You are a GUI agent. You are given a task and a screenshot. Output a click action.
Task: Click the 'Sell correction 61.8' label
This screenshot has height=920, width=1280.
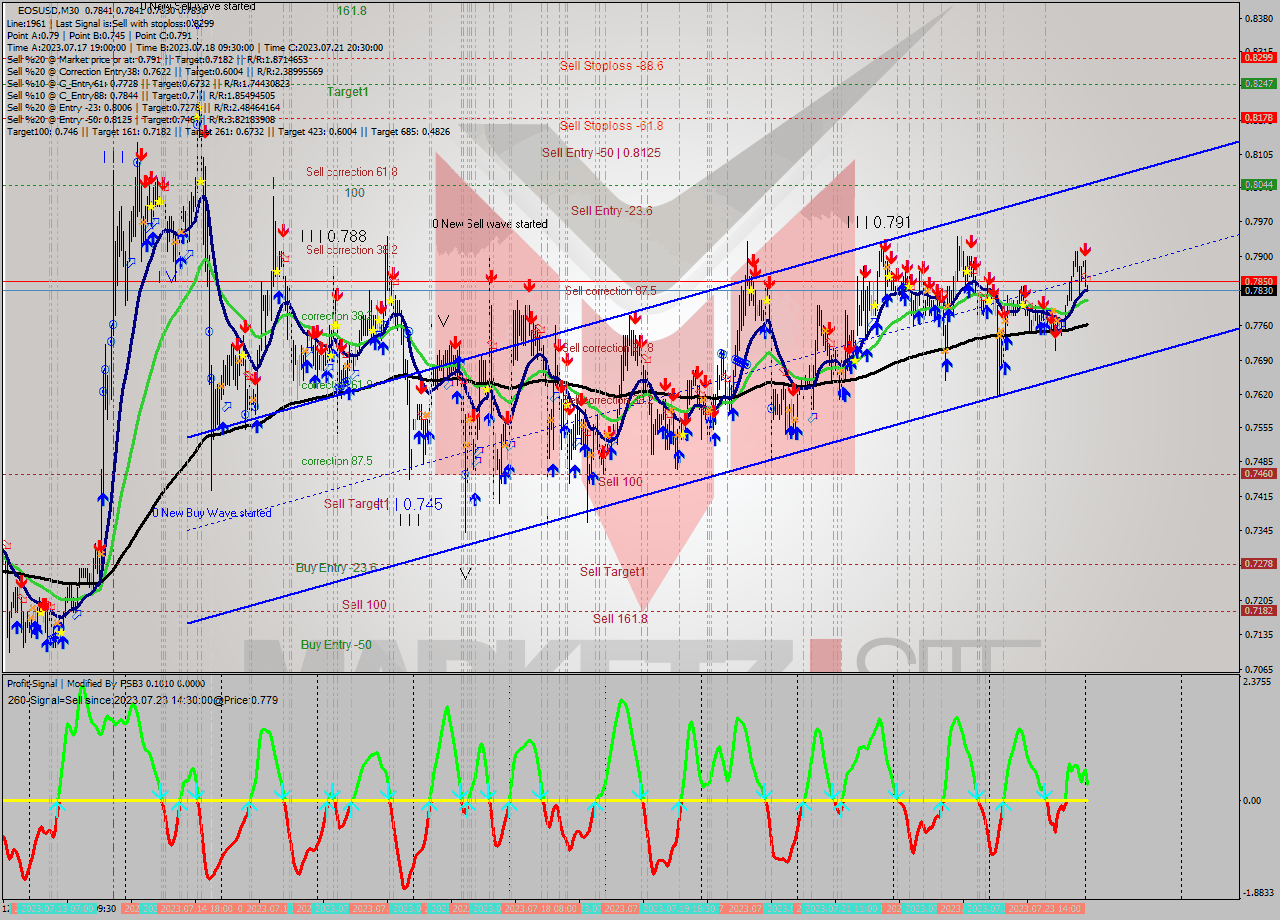[352, 172]
